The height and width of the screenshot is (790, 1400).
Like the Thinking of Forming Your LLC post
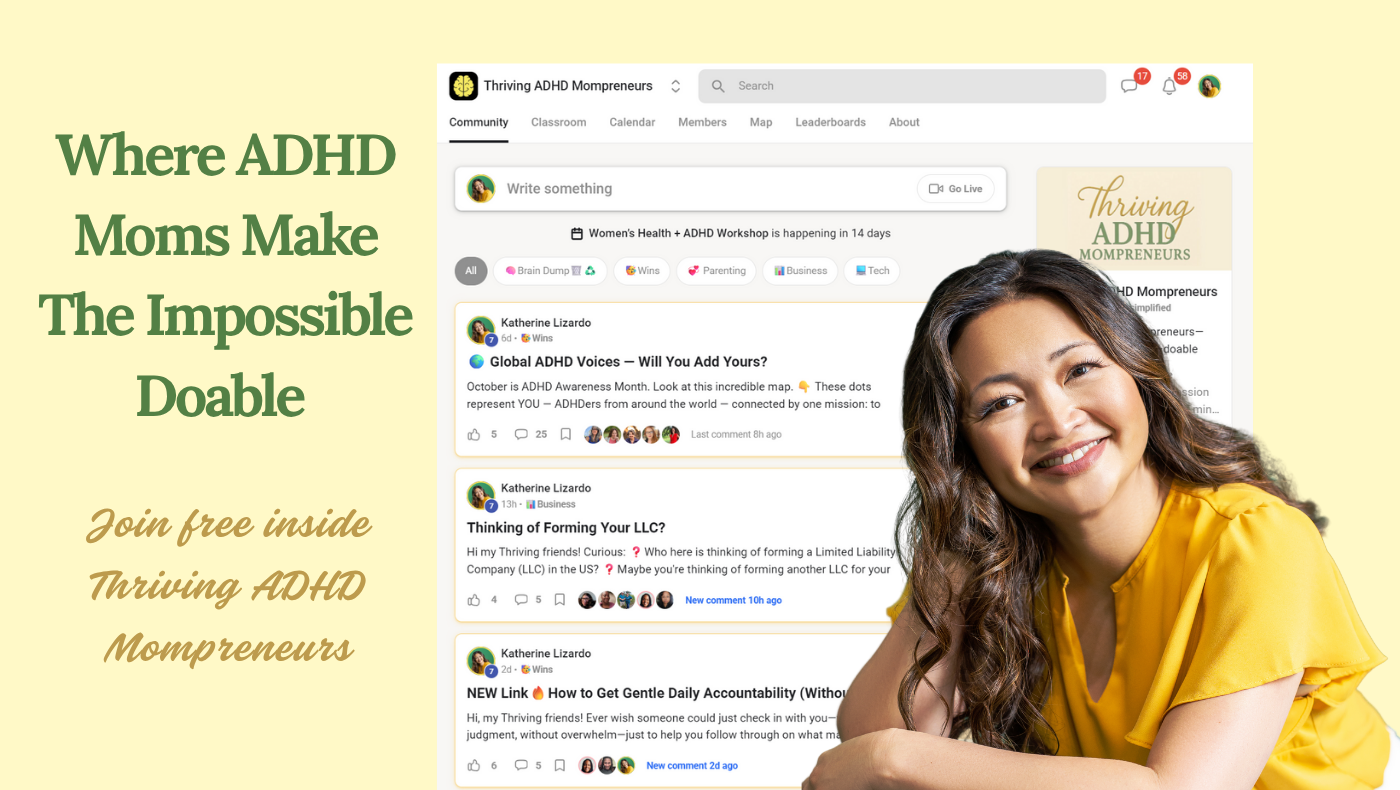(474, 600)
